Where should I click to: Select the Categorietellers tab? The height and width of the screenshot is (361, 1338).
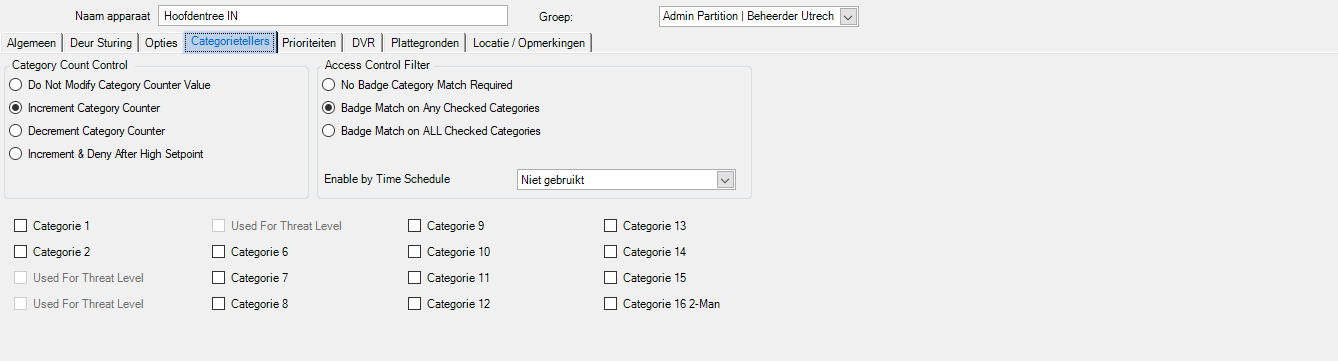click(230, 42)
